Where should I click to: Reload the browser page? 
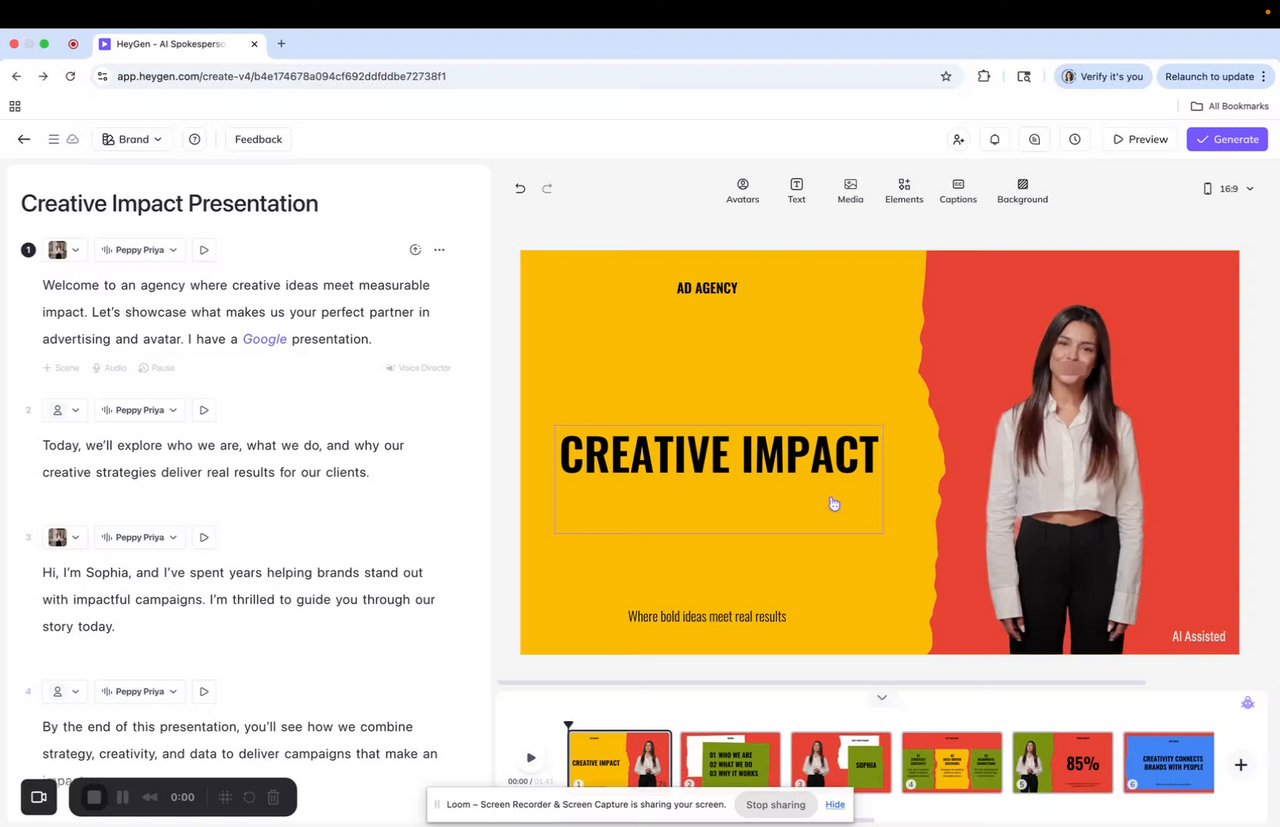click(70, 76)
